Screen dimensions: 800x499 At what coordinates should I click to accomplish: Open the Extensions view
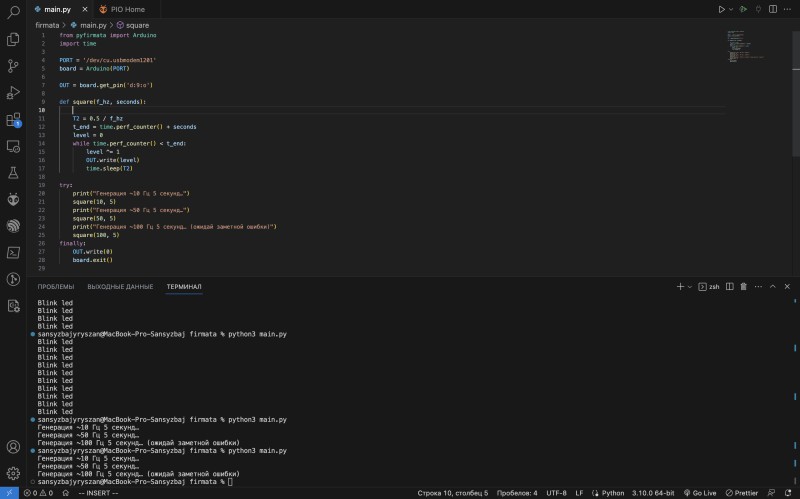pos(14,120)
